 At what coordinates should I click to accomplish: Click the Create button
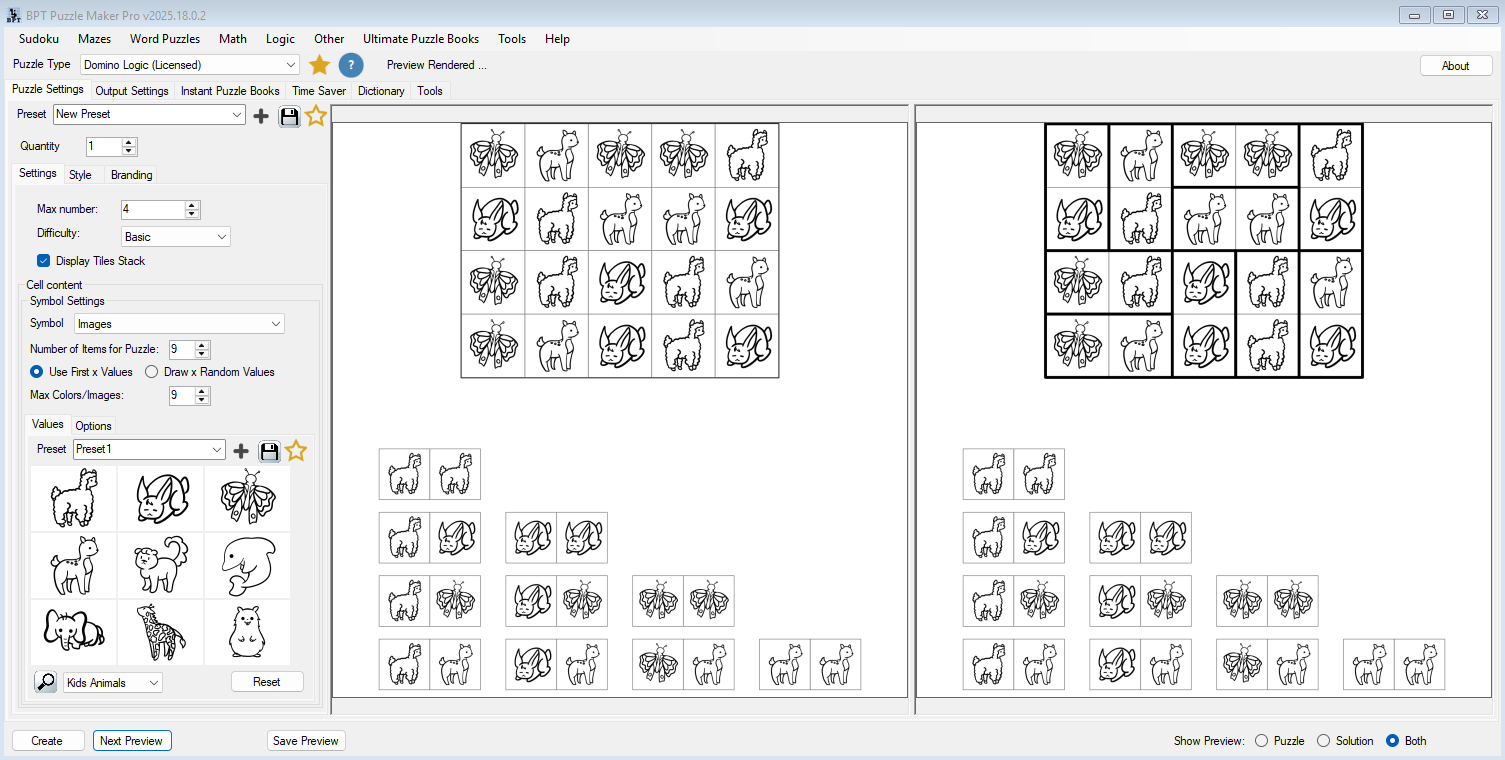tap(47, 740)
